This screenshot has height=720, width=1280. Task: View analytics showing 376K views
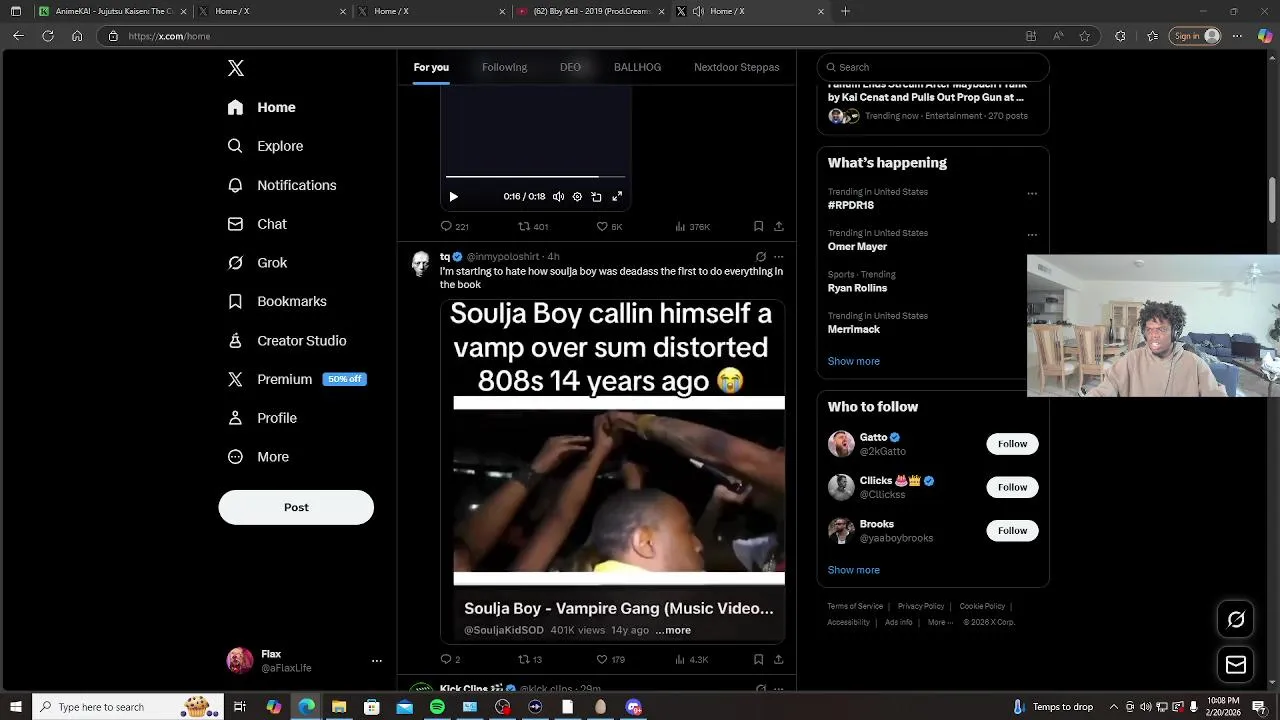click(692, 227)
